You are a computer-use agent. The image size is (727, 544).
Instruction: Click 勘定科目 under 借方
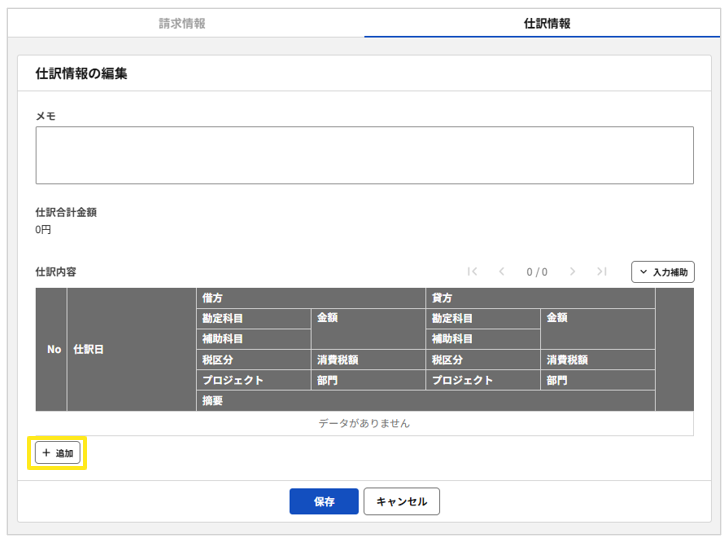tap(254, 319)
